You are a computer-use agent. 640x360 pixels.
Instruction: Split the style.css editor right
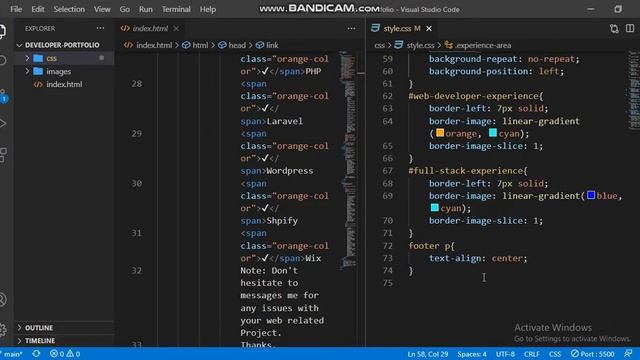(x=630, y=28)
